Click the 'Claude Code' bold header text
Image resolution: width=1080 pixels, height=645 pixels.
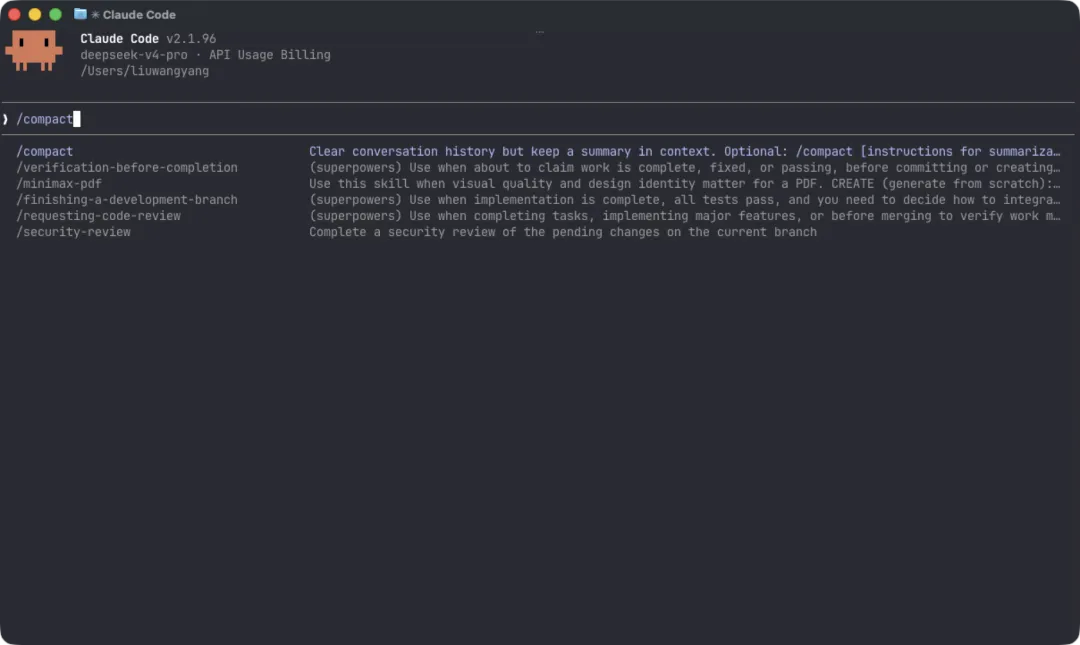119,39
